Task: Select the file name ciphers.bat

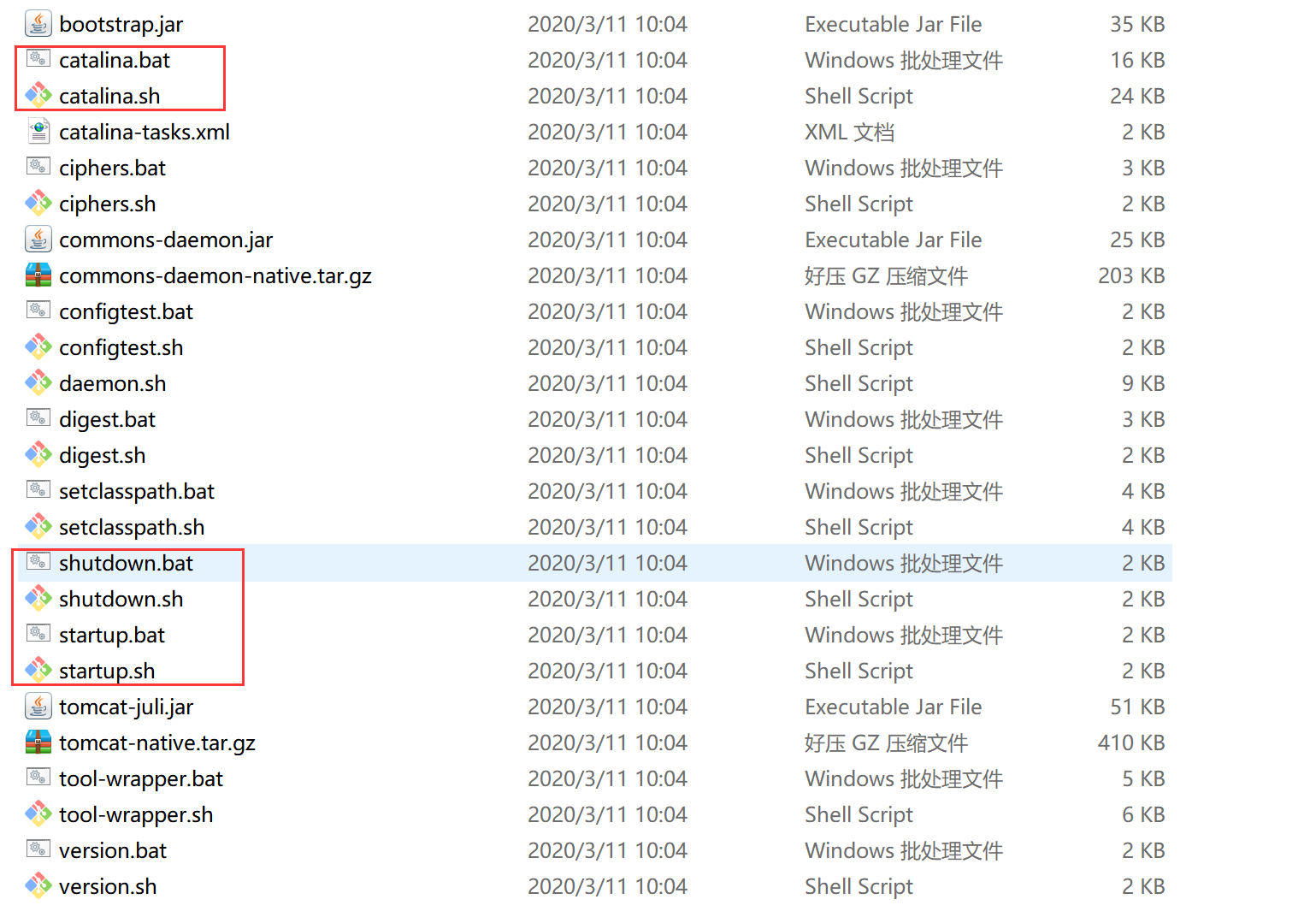Action: tap(112, 168)
